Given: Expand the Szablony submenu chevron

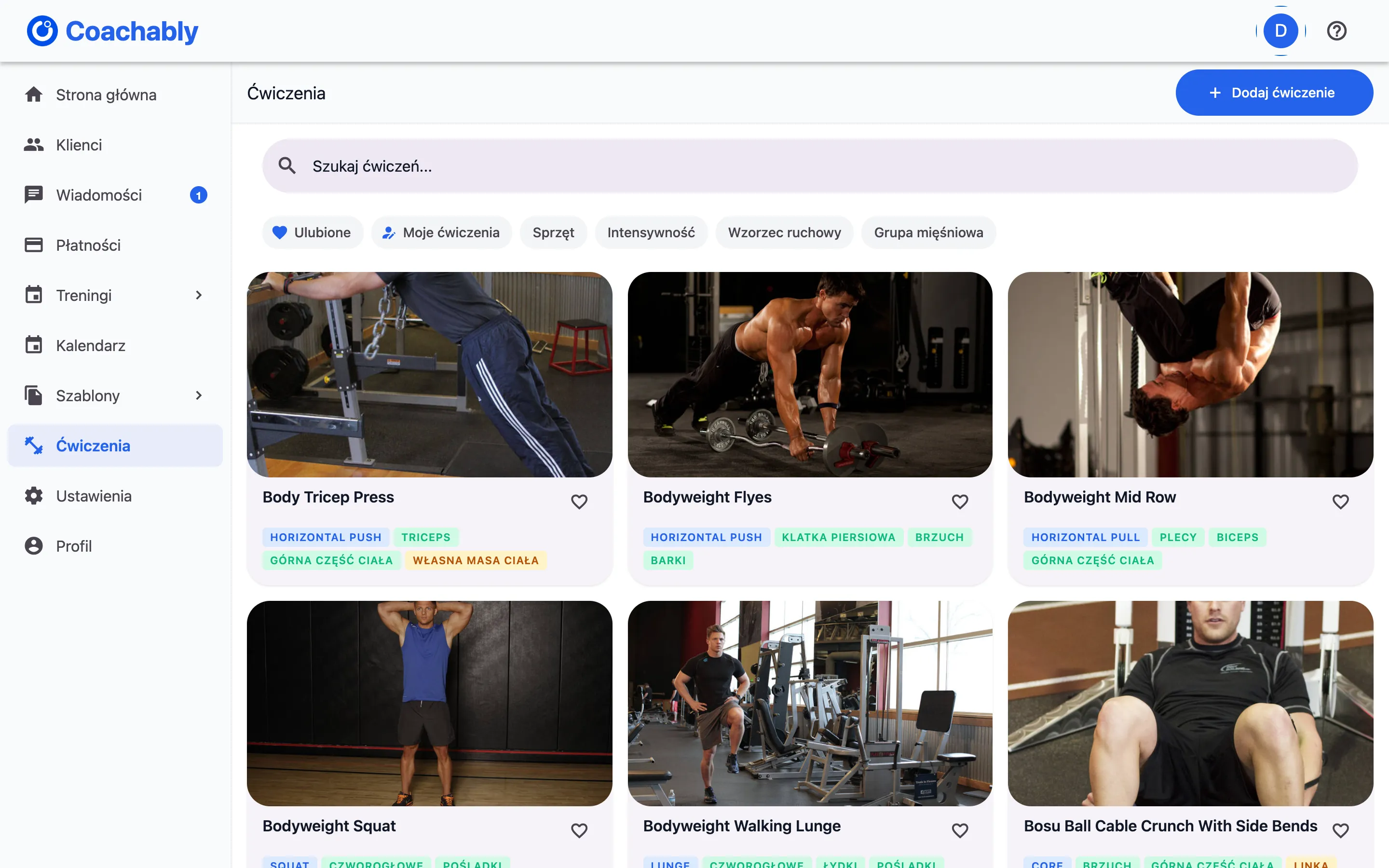Looking at the screenshot, I should [x=199, y=395].
